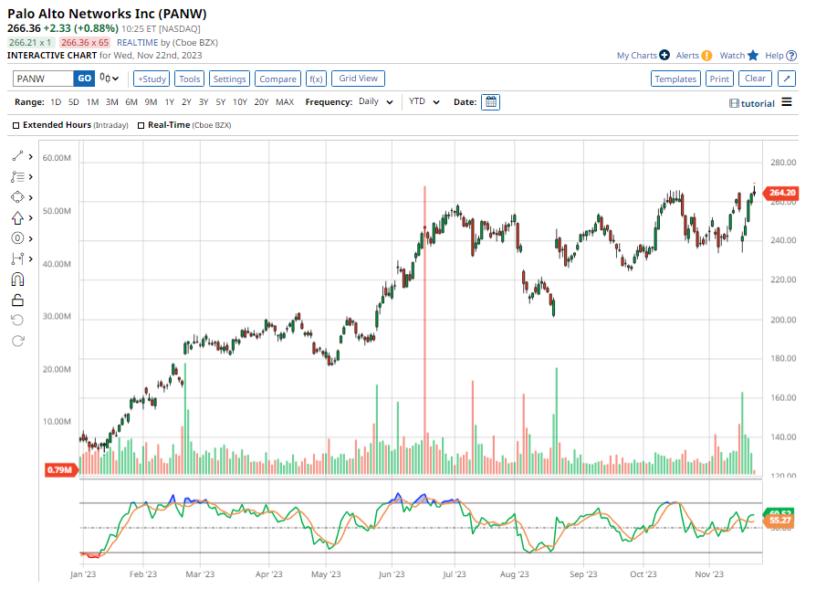The image size is (816, 600).
Task: Click the 0.79M volume marker
Action: click(x=61, y=470)
